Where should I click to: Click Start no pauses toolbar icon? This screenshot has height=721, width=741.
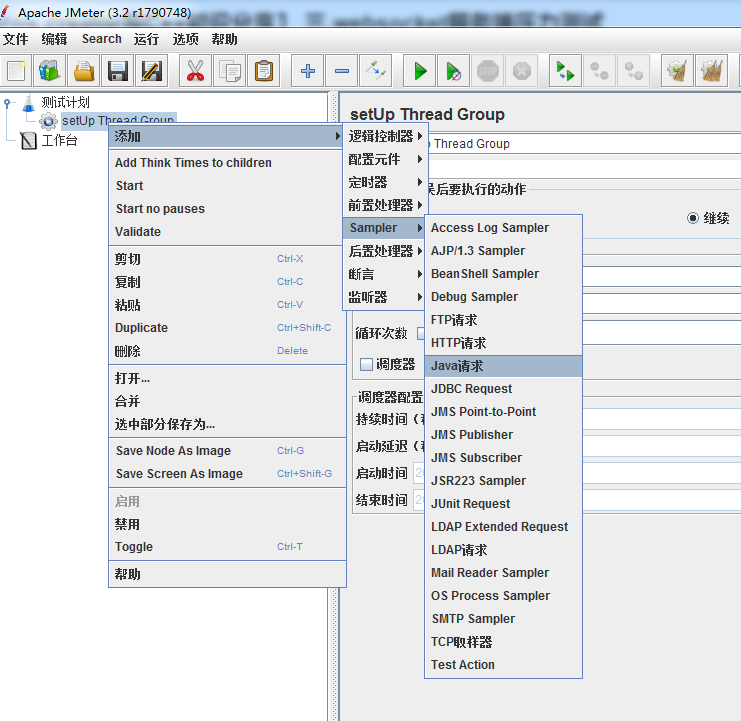click(454, 71)
